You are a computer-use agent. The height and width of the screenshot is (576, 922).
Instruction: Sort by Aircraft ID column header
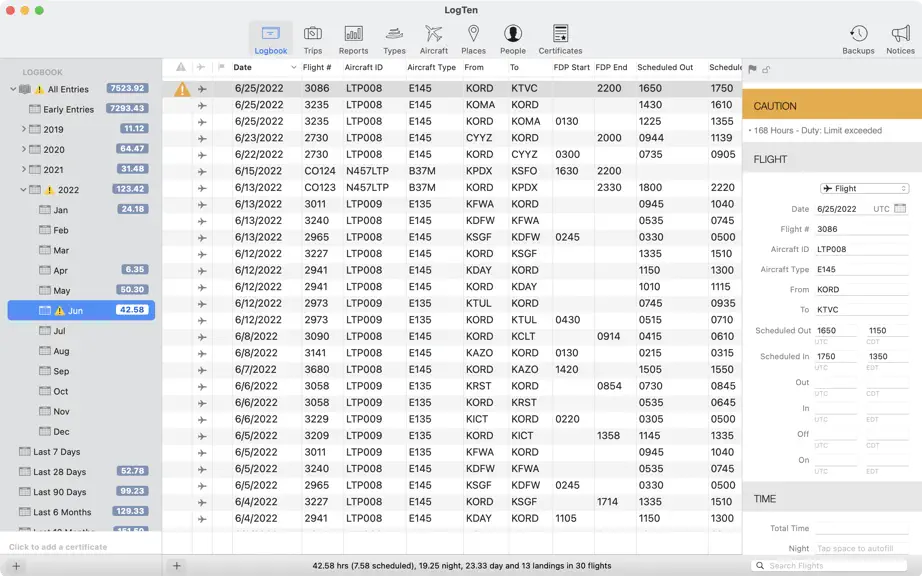tap(363, 67)
